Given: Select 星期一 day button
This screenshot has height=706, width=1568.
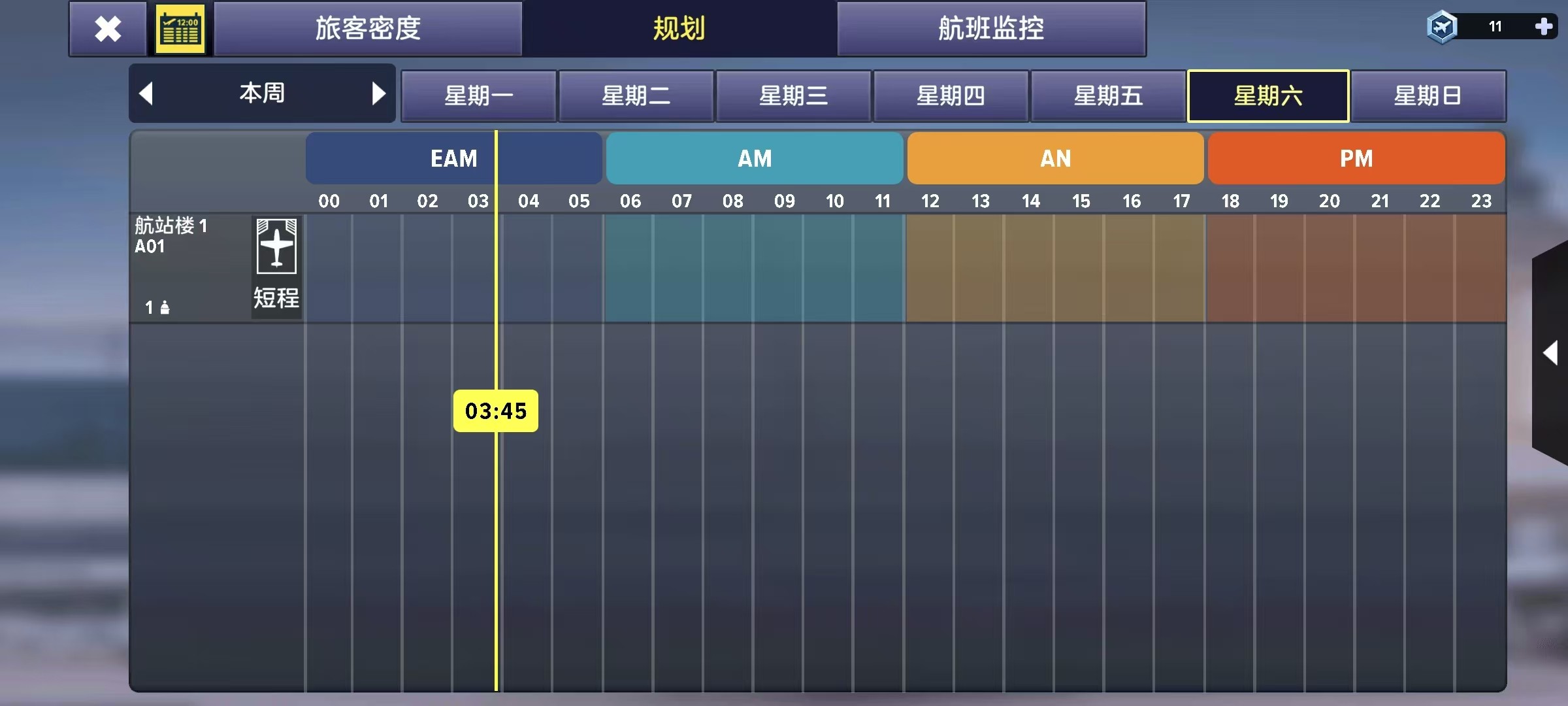Looking at the screenshot, I should 478,96.
